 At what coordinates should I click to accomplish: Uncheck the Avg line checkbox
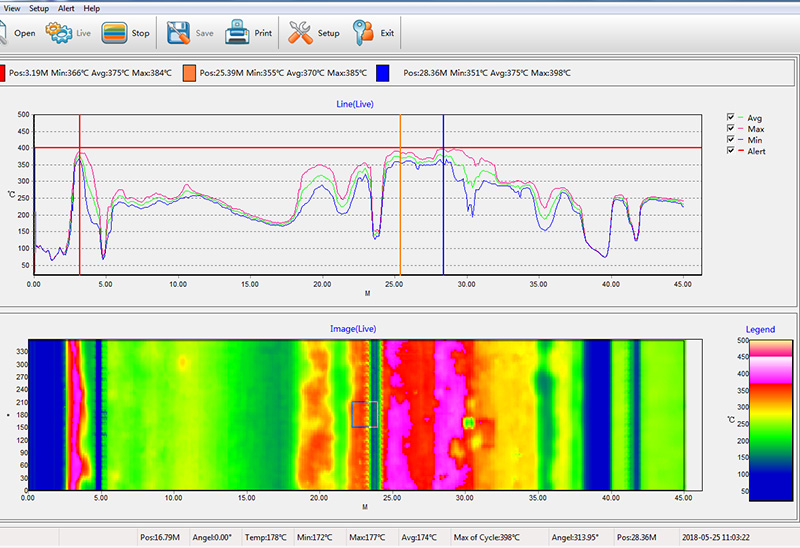(x=730, y=117)
